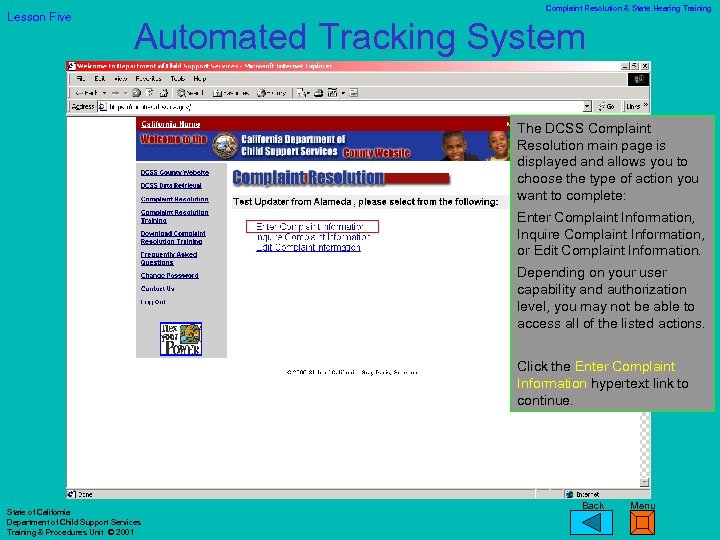
Task: Click the Stop loading toolbar icon
Action: pos(136,93)
